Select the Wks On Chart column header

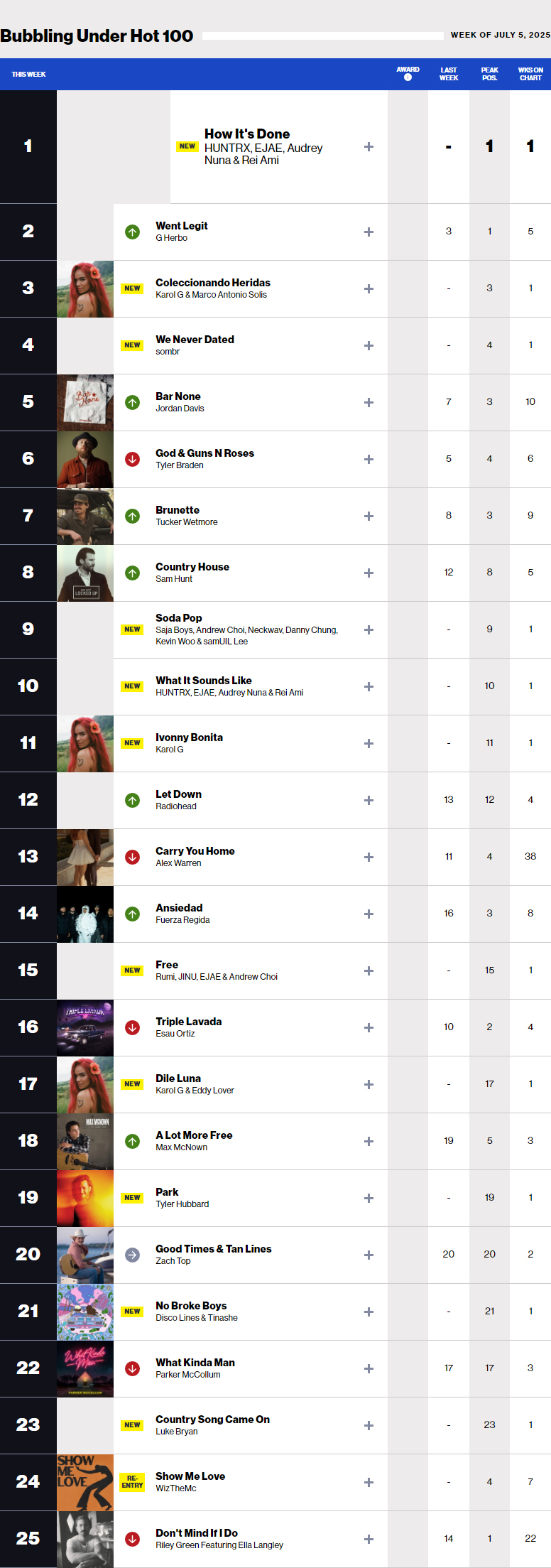point(530,74)
